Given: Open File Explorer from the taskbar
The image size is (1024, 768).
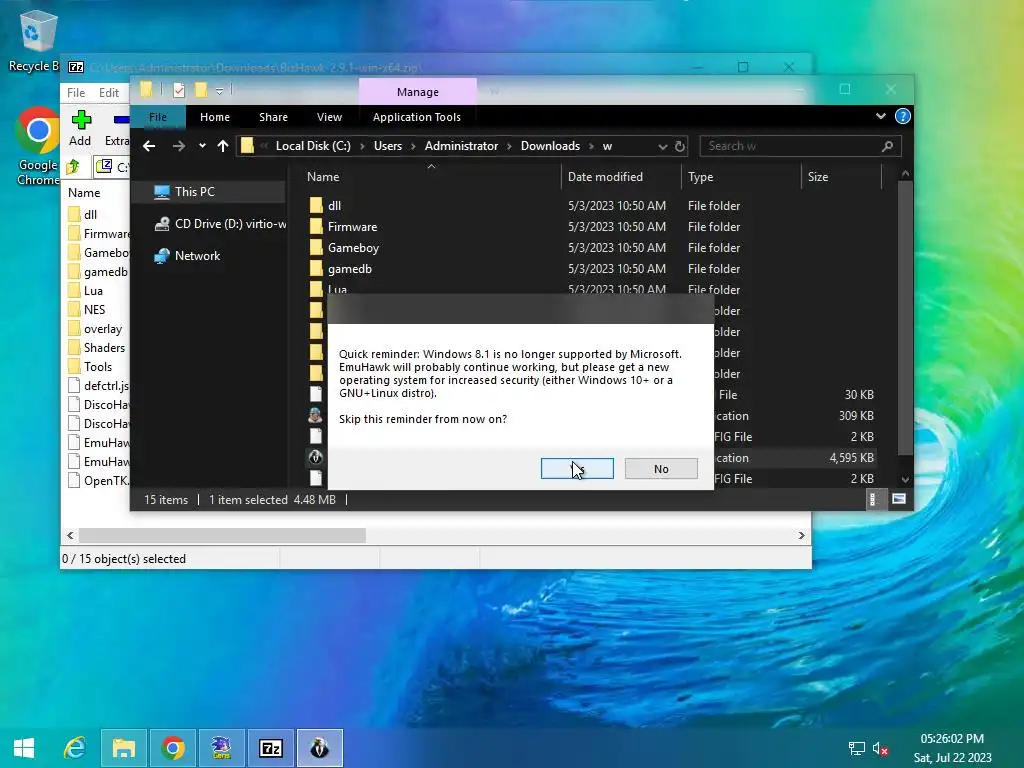Looking at the screenshot, I should tap(123, 748).
